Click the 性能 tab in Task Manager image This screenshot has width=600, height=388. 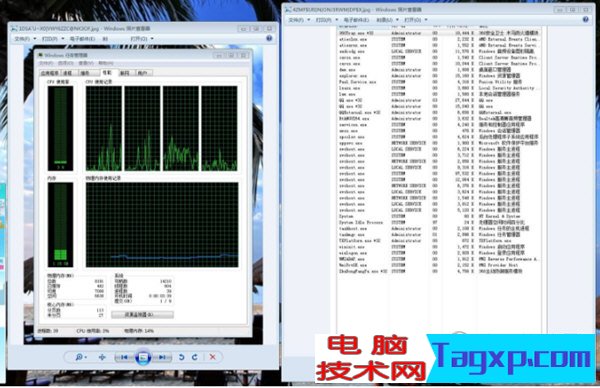point(107,73)
